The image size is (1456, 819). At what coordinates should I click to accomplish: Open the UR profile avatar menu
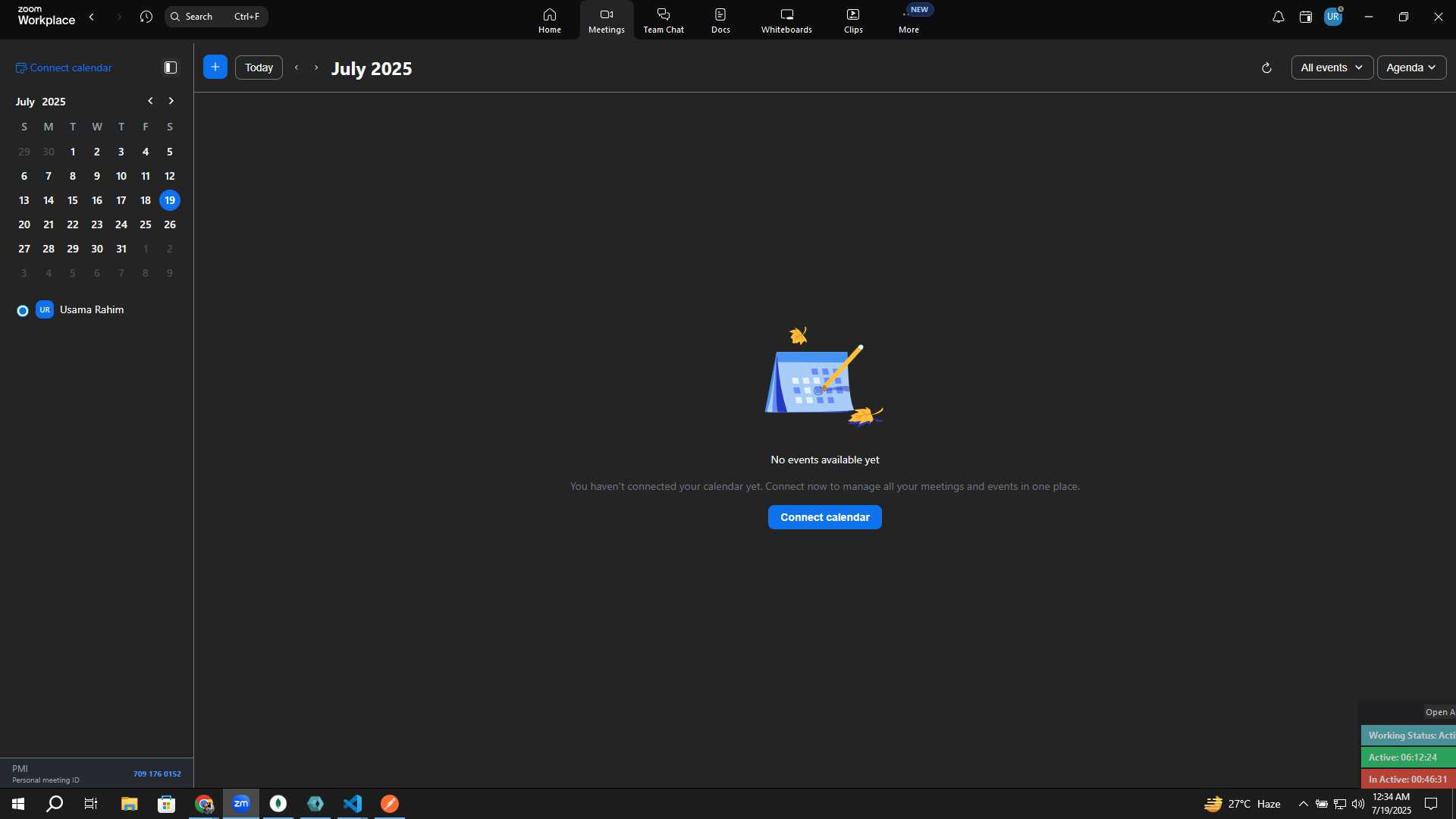click(1333, 17)
